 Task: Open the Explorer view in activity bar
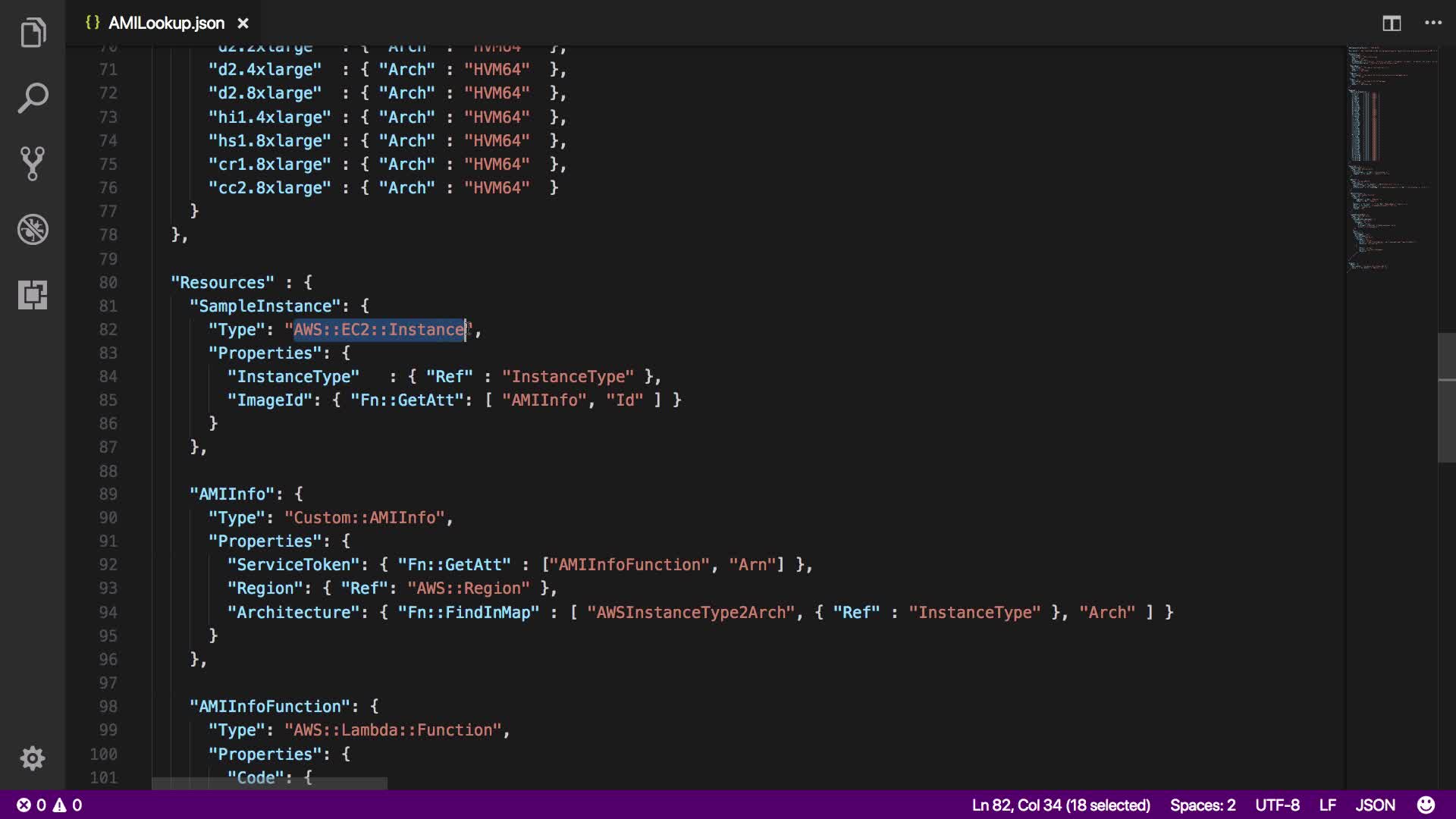click(33, 33)
